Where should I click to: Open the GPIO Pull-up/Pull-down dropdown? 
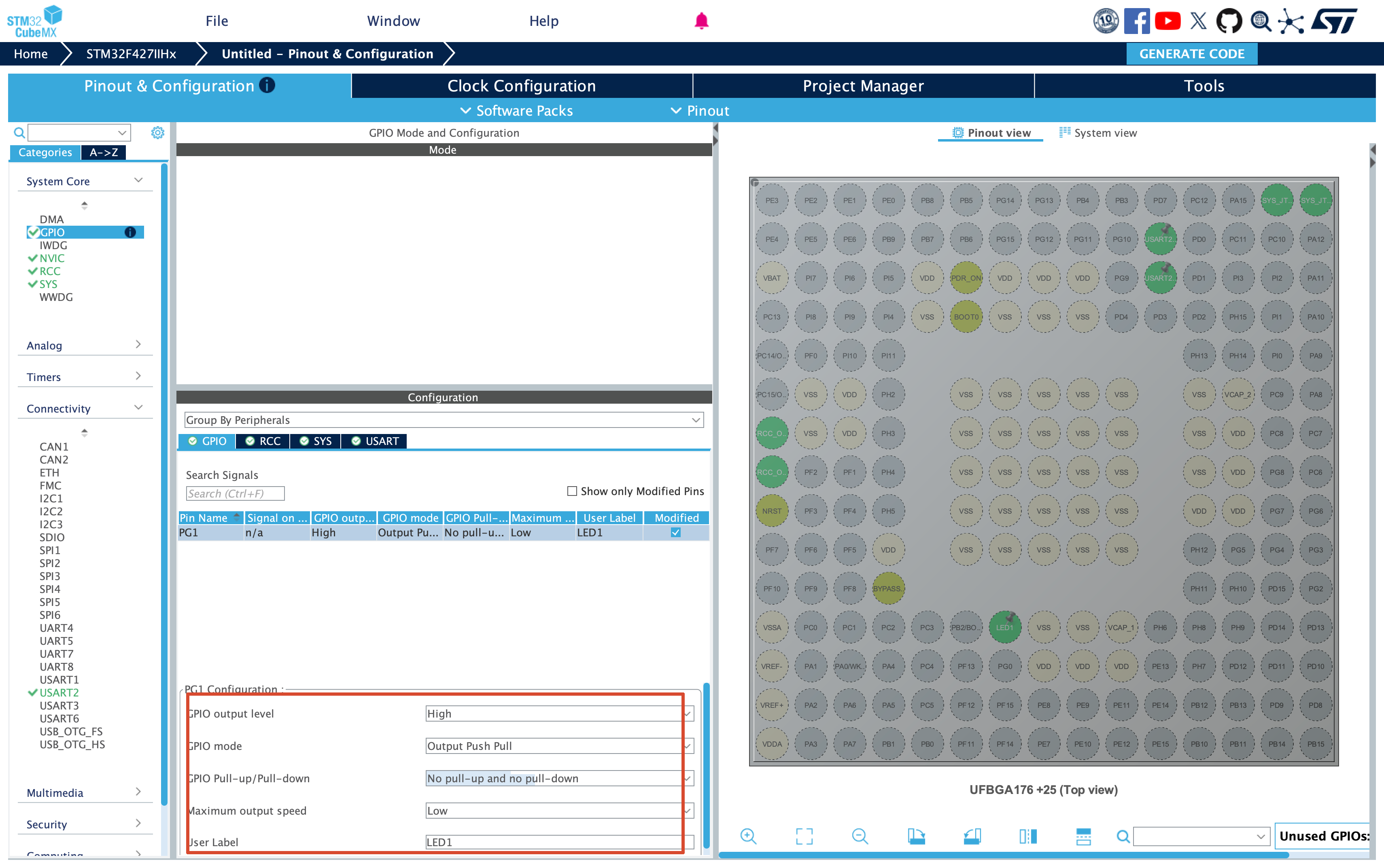(559, 778)
